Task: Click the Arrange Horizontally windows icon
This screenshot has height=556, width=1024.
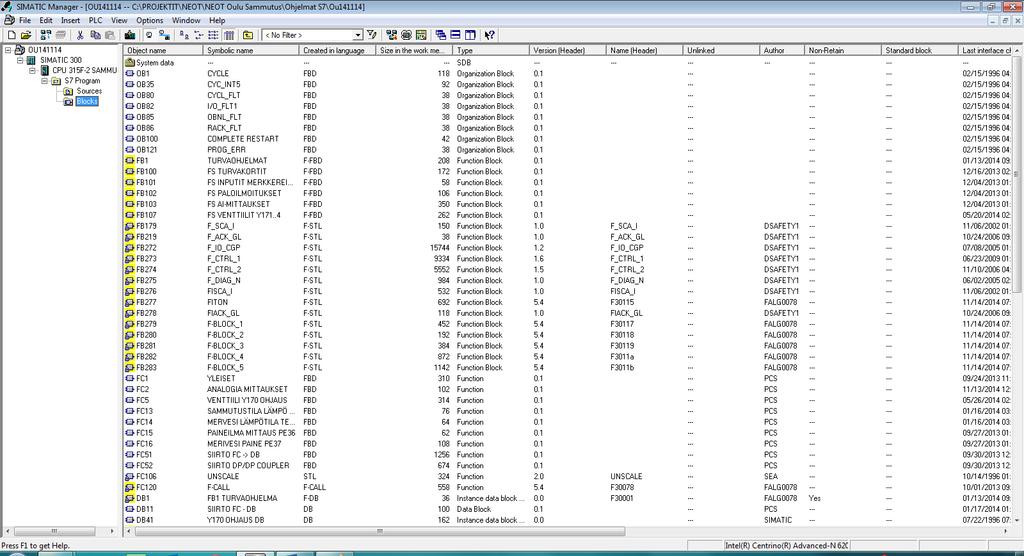Action: pos(455,35)
